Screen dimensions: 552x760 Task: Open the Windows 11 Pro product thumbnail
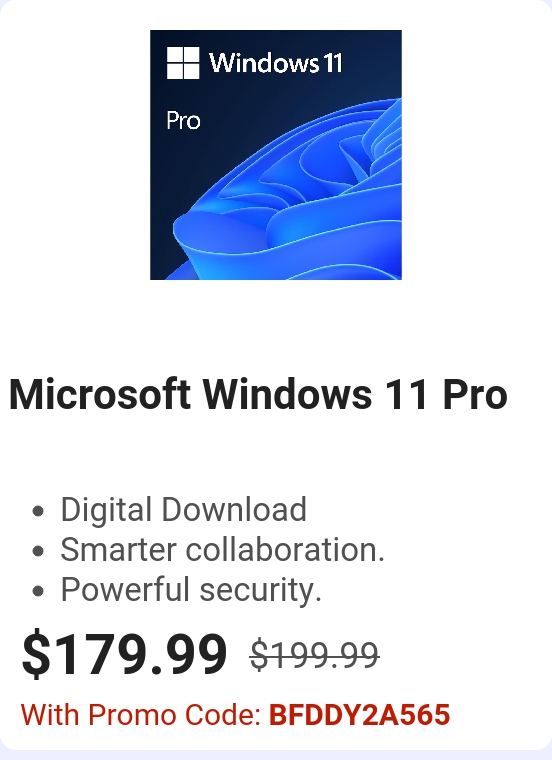(276, 155)
